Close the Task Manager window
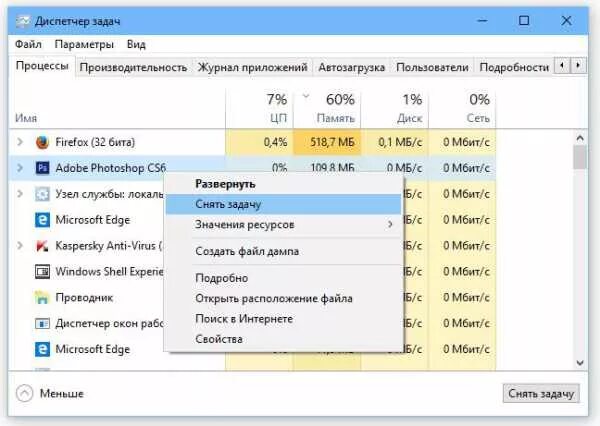Image resolution: width=600 pixels, height=426 pixels. [566, 21]
